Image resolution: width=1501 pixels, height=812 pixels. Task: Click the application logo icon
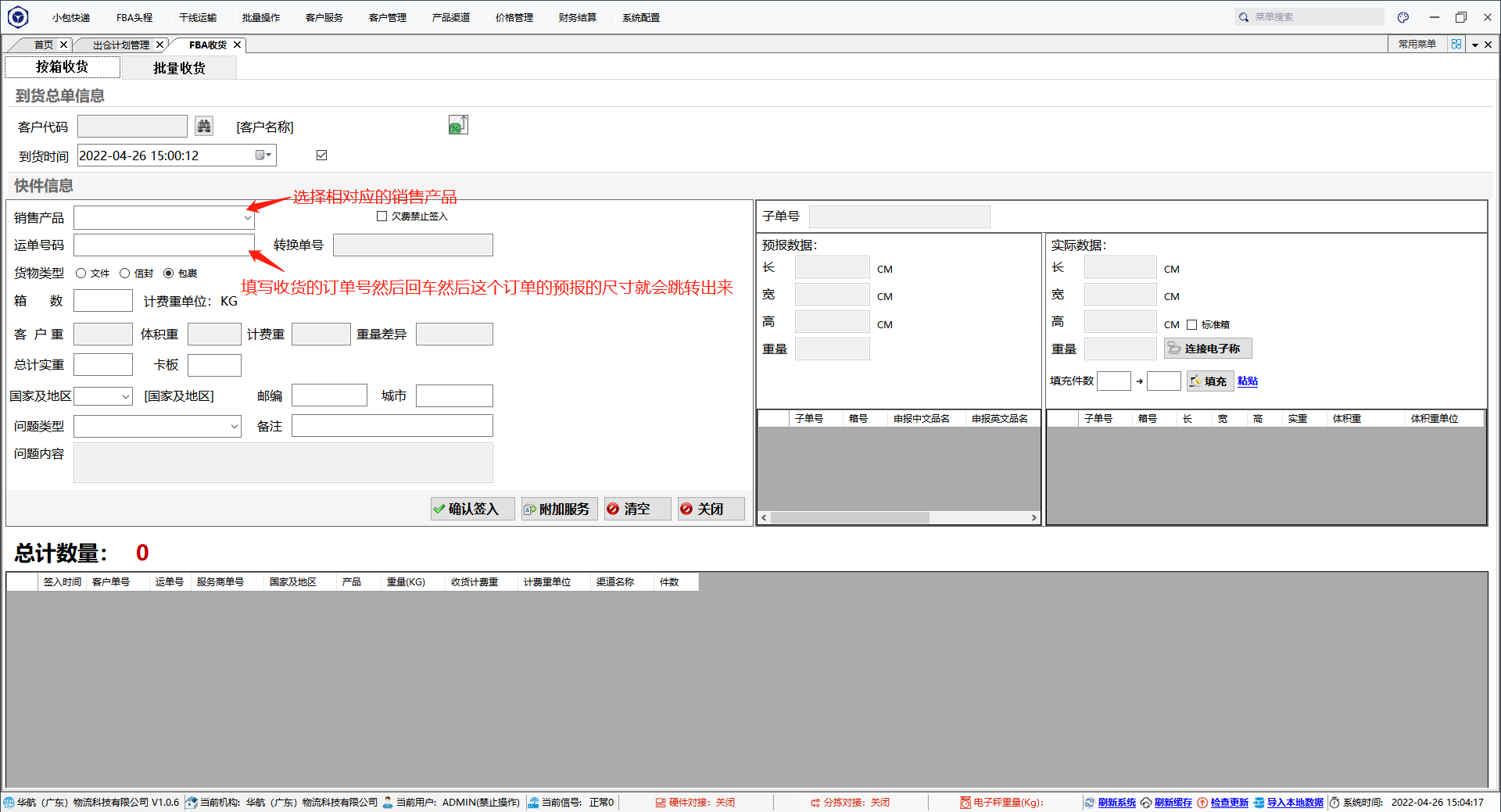click(x=18, y=16)
